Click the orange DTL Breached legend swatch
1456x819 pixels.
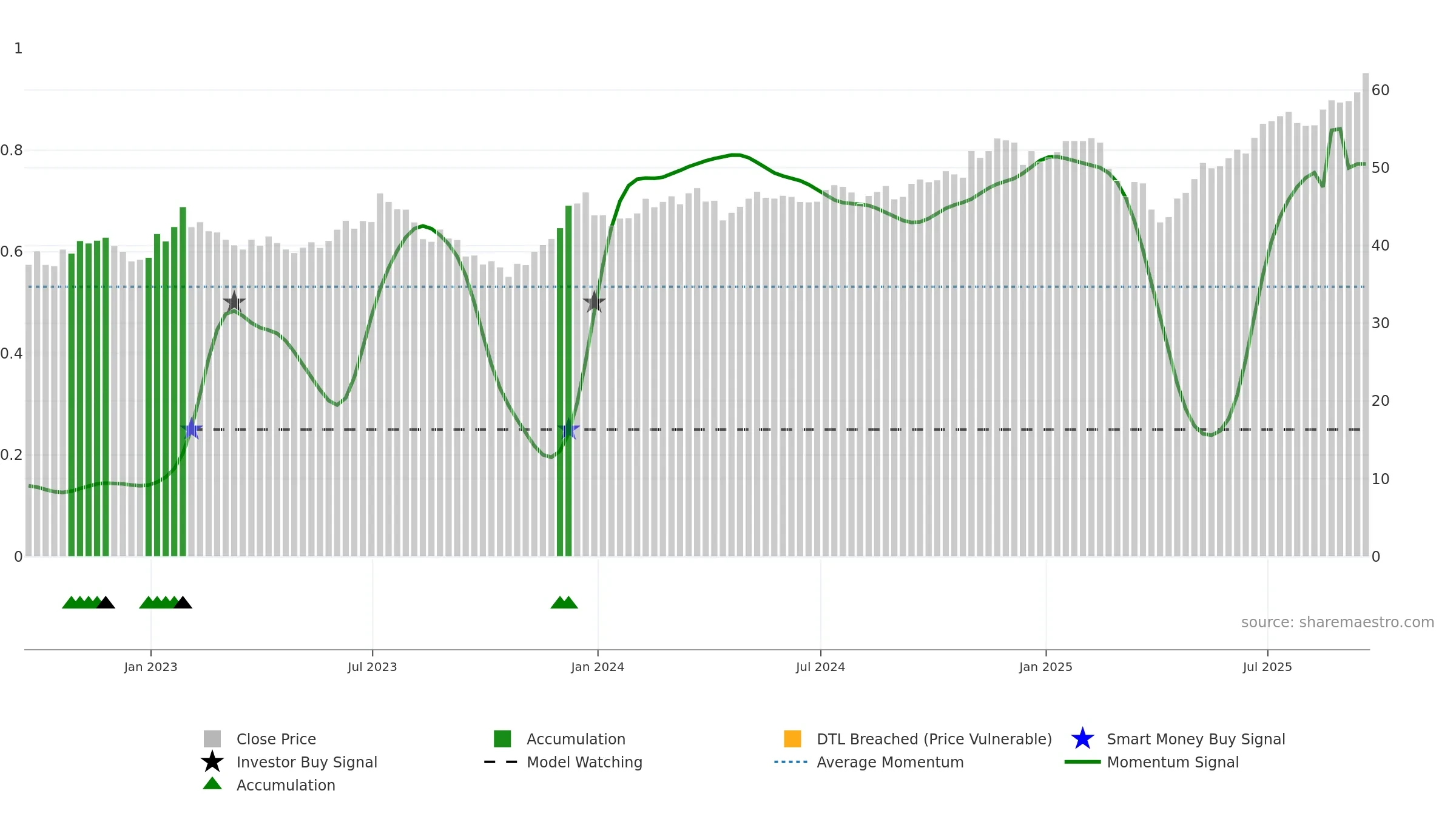792,739
